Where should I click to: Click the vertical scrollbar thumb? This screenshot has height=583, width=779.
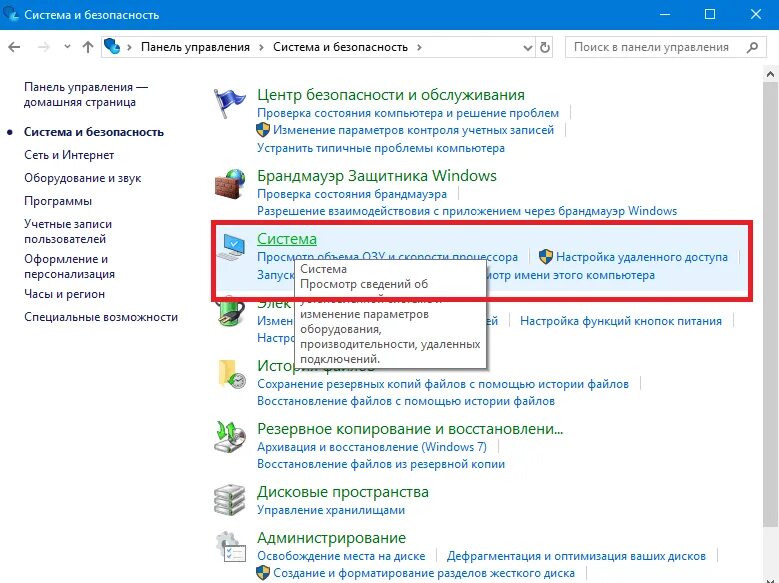point(771,303)
